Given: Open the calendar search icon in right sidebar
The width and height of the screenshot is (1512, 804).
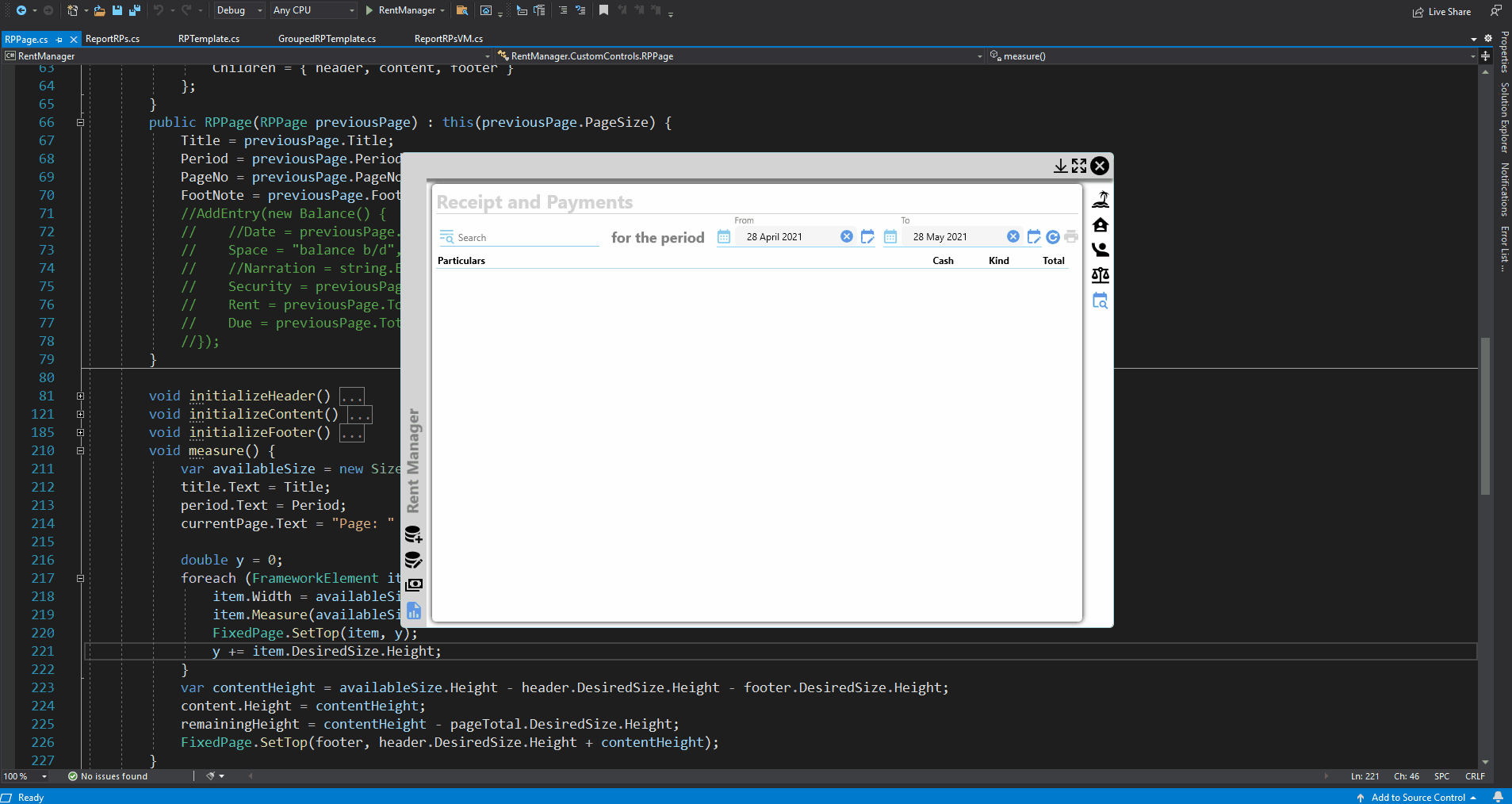Looking at the screenshot, I should click(1101, 301).
